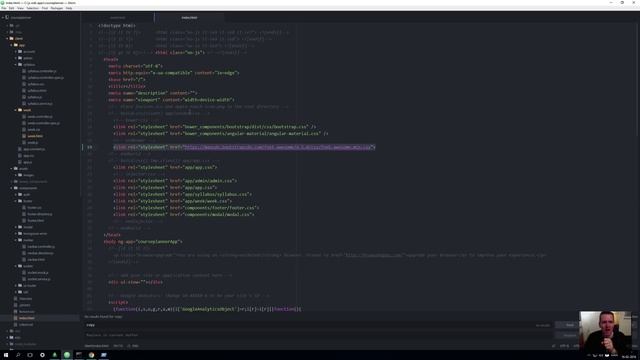Click the file icon beside app.js
This screenshot has height=360, width=640.
pyautogui.click(x=20, y=162)
